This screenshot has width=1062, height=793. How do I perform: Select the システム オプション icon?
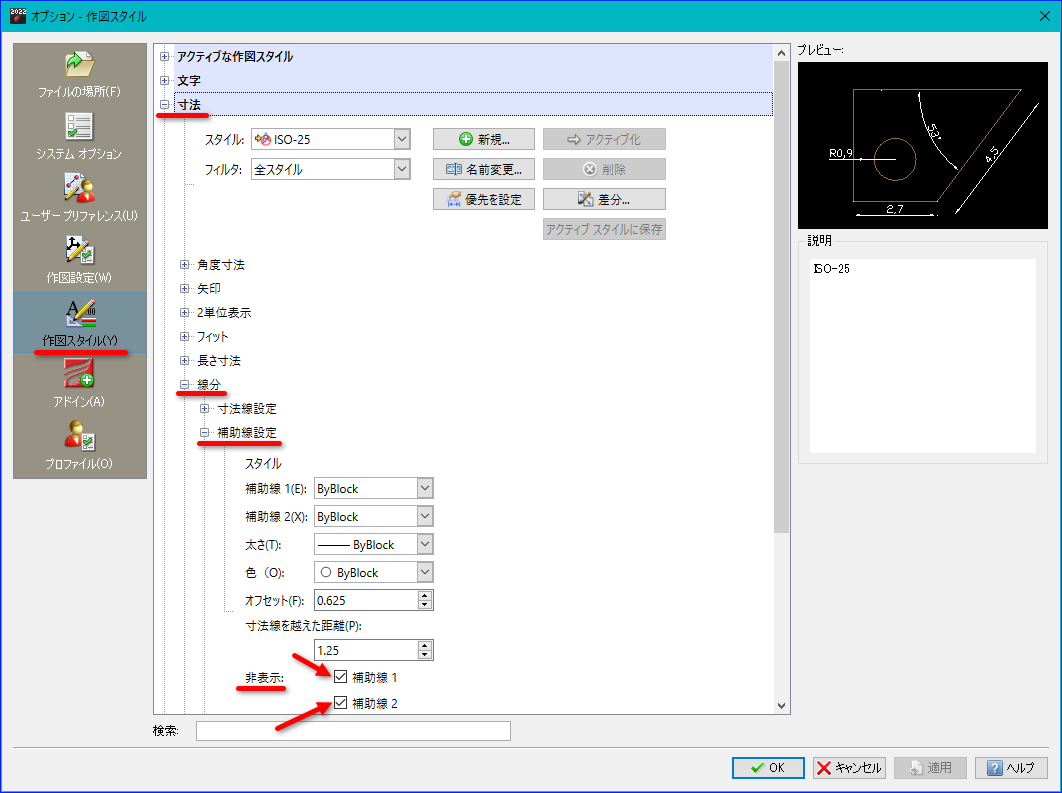point(79,127)
